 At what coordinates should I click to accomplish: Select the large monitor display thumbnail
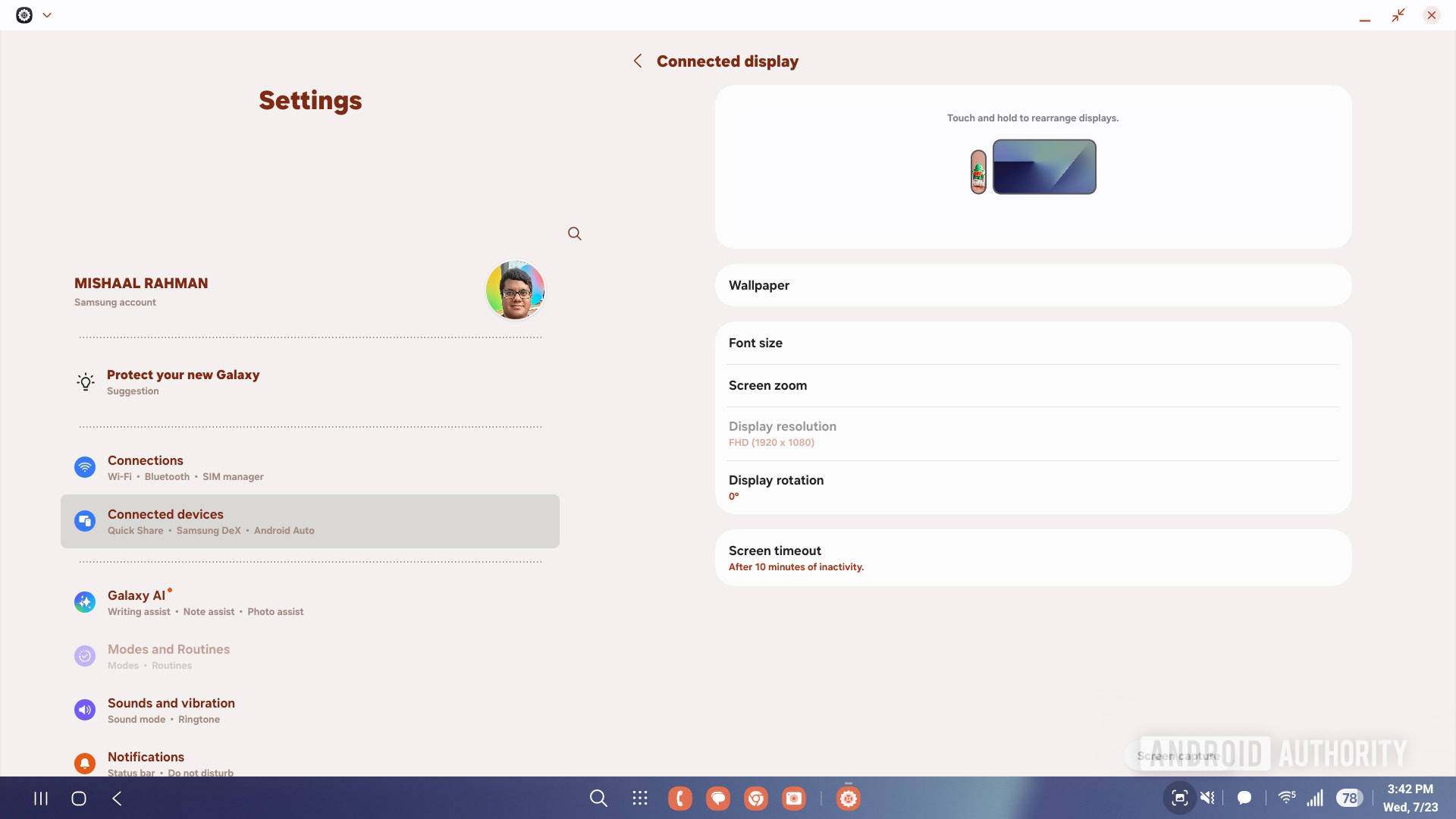(x=1044, y=167)
